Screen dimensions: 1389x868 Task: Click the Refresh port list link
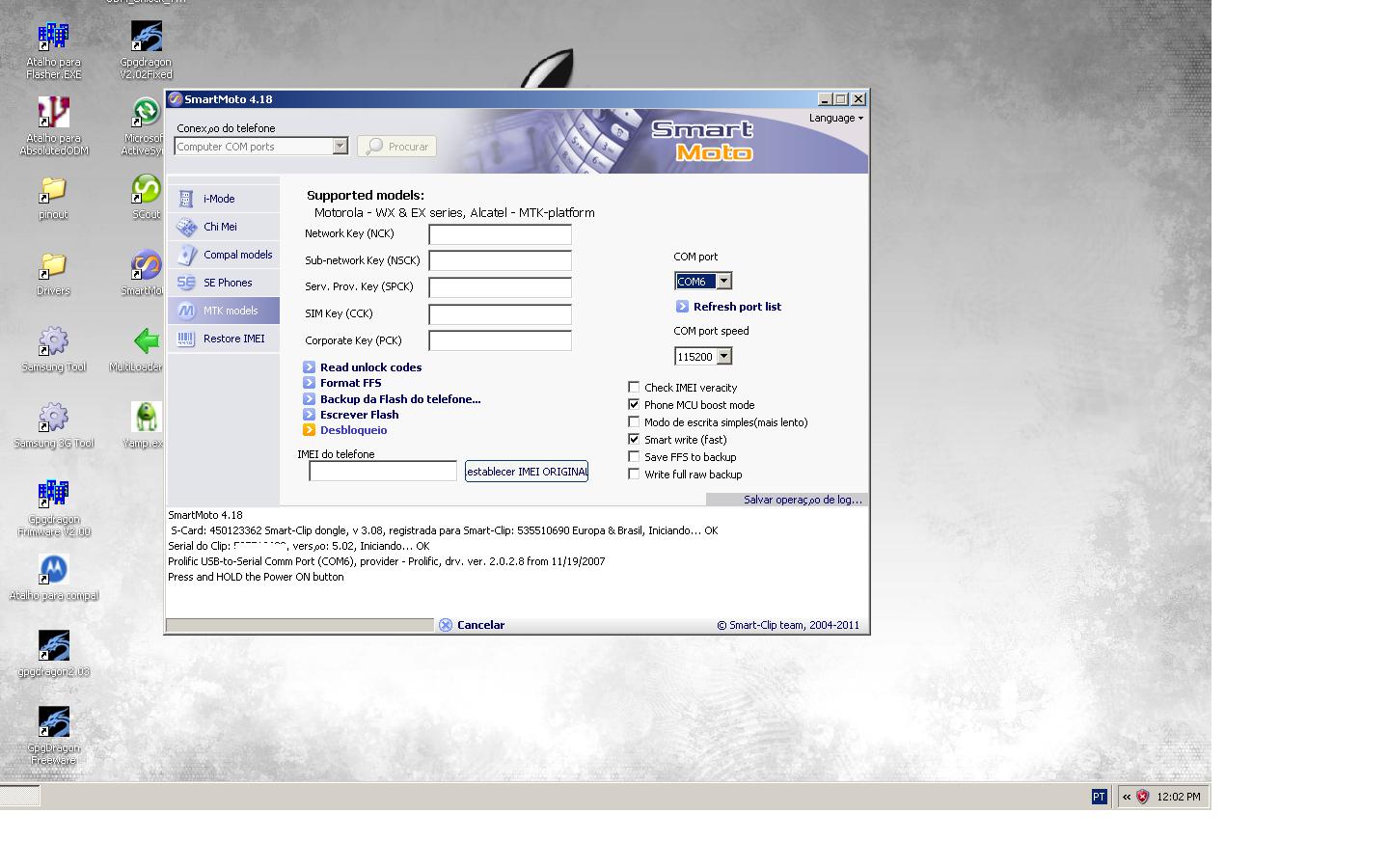[x=737, y=307]
